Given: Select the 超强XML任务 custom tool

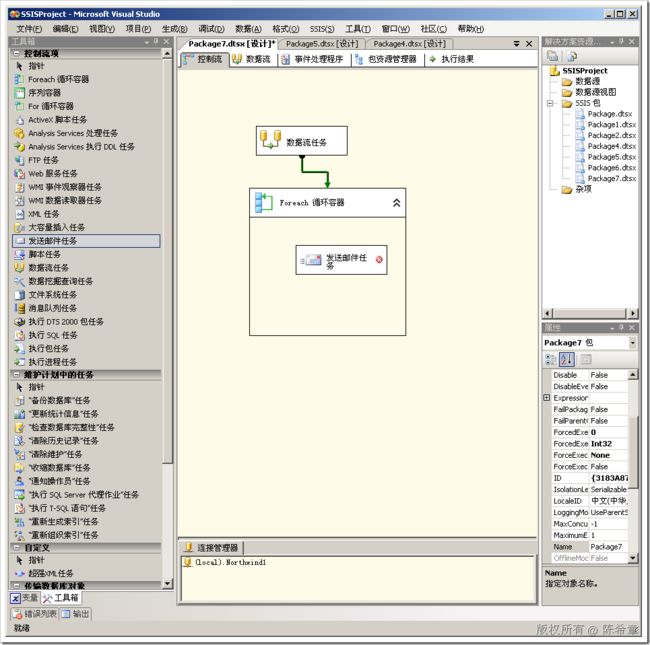Looking at the screenshot, I should 86,574.
